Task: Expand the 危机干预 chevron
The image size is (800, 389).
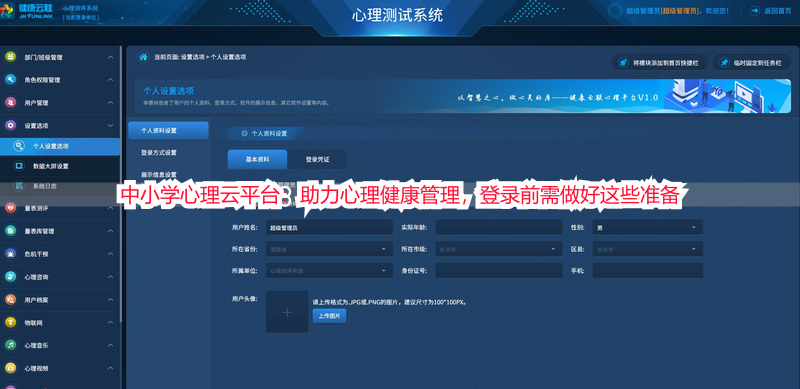Action: (110, 254)
